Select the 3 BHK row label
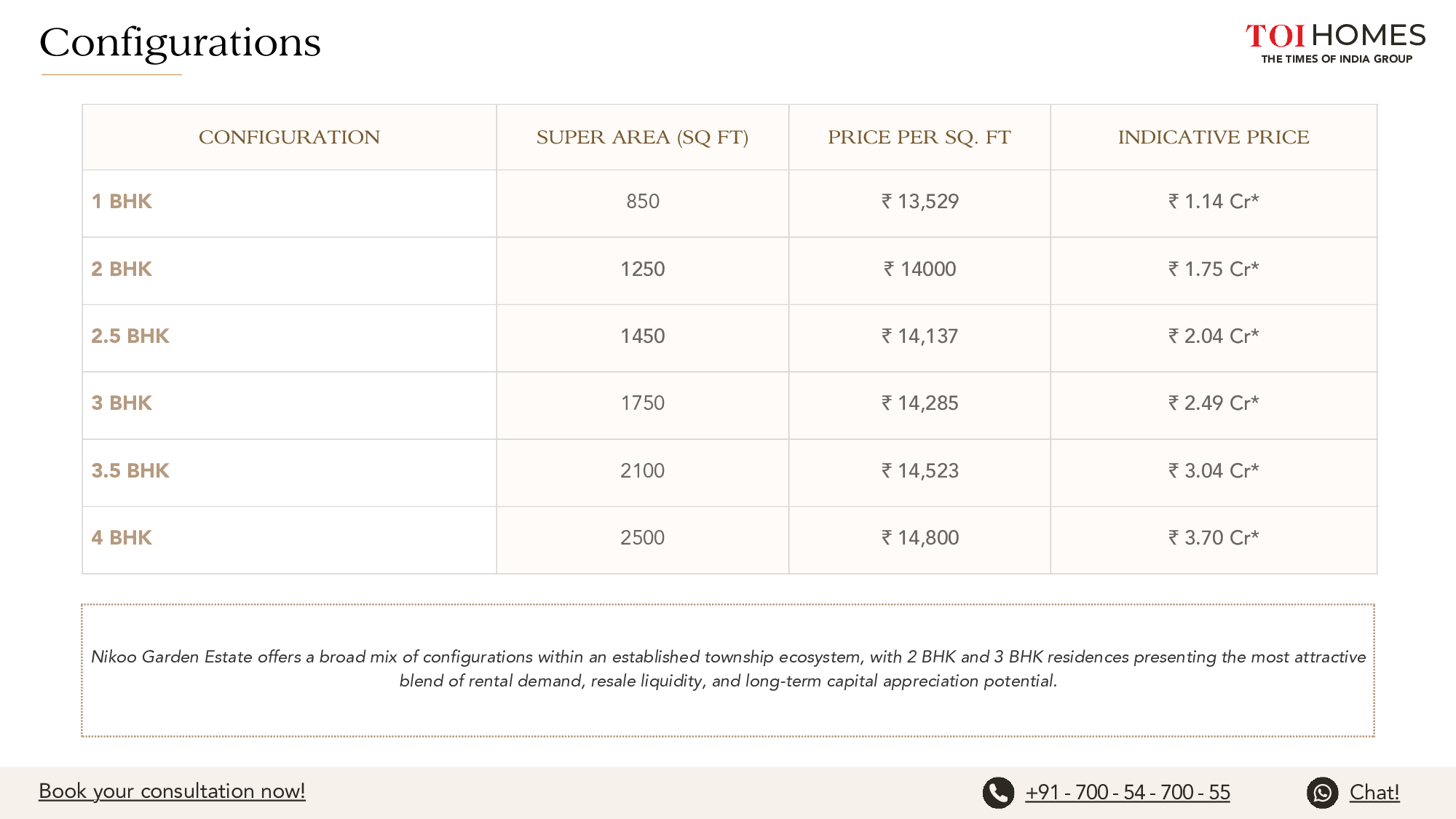 (x=122, y=403)
